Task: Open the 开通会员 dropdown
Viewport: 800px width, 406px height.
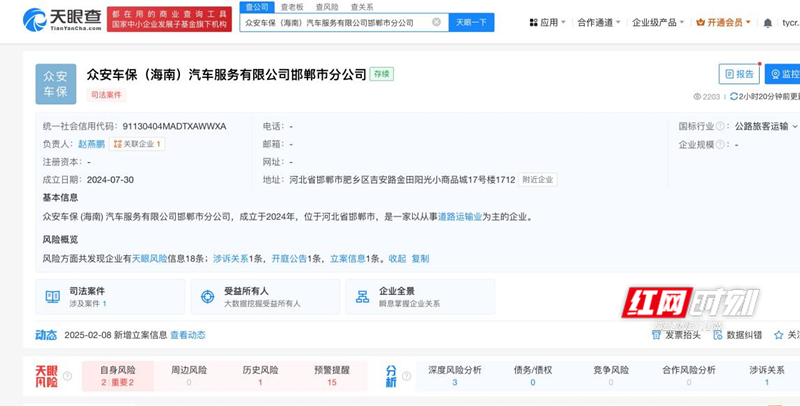Action: [x=723, y=22]
